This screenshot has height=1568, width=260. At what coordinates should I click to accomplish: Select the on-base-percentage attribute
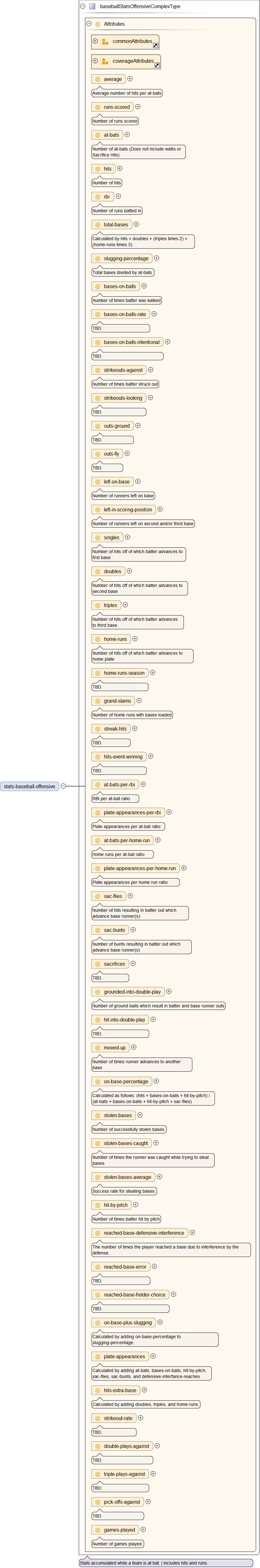click(x=126, y=1082)
